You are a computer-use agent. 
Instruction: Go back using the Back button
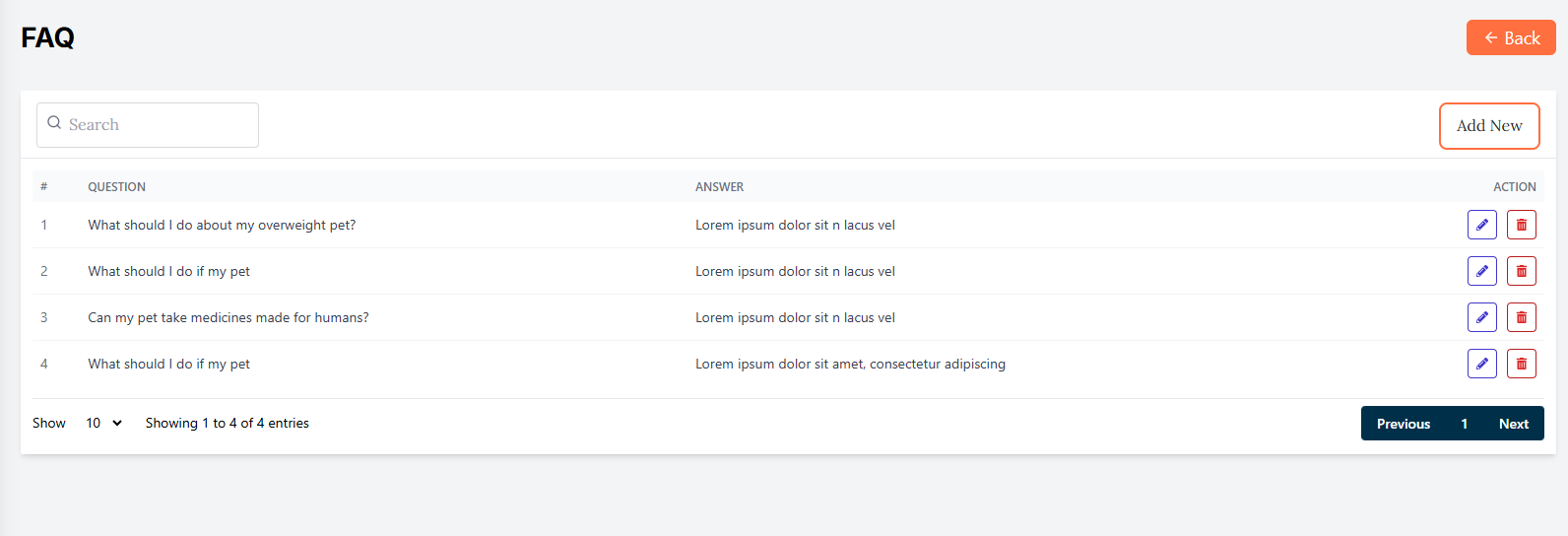point(1510,38)
